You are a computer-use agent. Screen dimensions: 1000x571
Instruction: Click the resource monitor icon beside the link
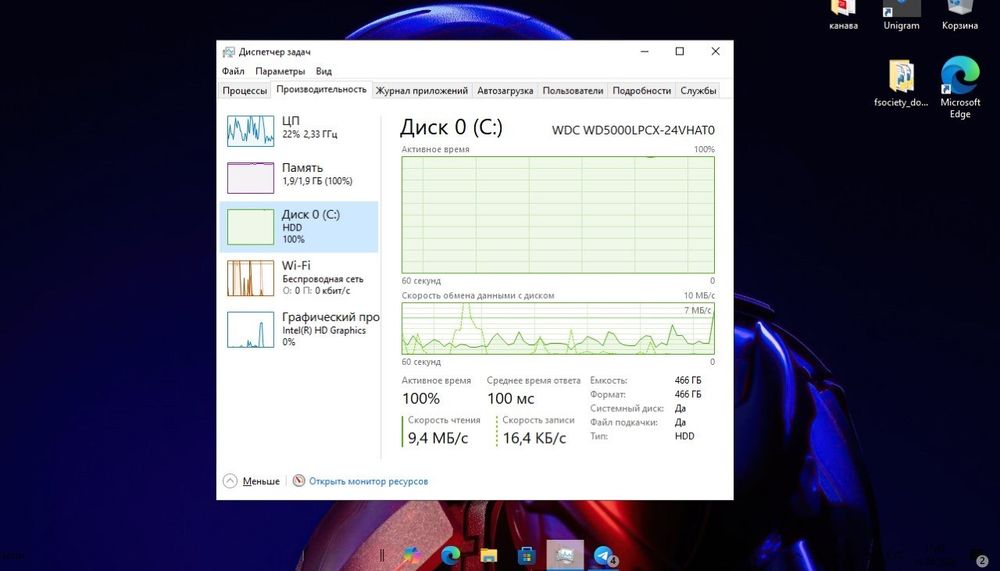coord(298,481)
